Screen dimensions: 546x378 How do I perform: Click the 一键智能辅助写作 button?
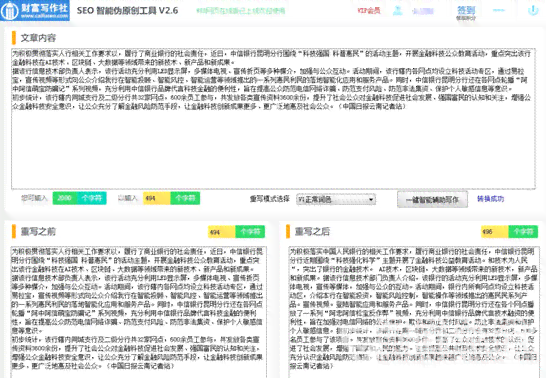432,200
